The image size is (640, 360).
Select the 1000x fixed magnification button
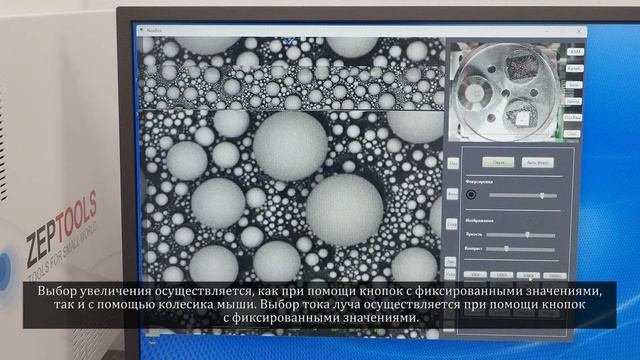coord(502,275)
